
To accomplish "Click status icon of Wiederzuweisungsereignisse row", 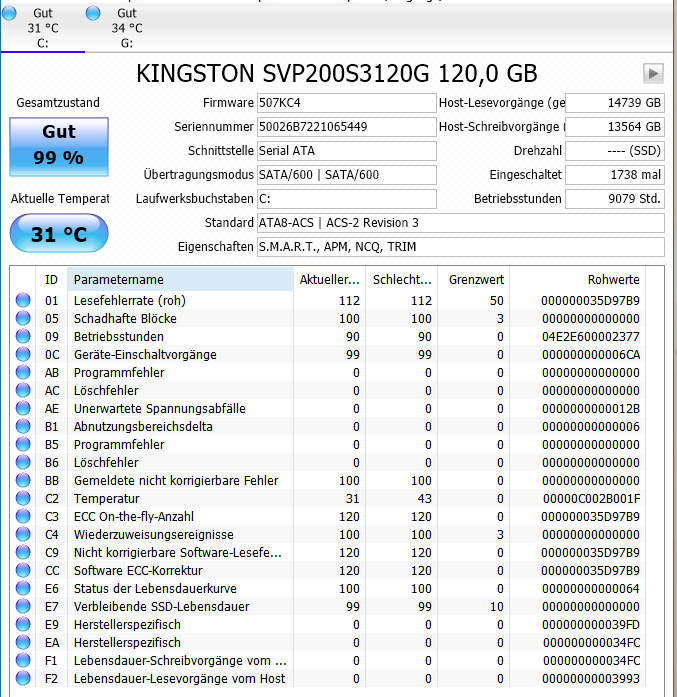I will point(23,534).
